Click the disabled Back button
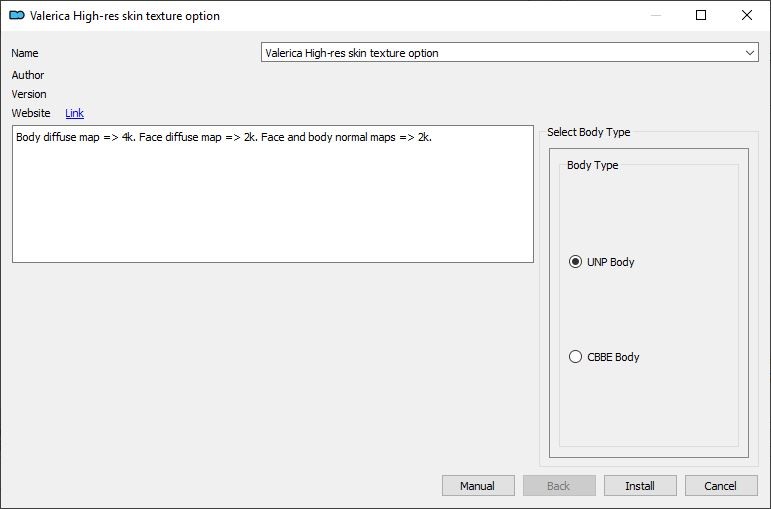The height and width of the screenshot is (509, 771). (559, 486)
